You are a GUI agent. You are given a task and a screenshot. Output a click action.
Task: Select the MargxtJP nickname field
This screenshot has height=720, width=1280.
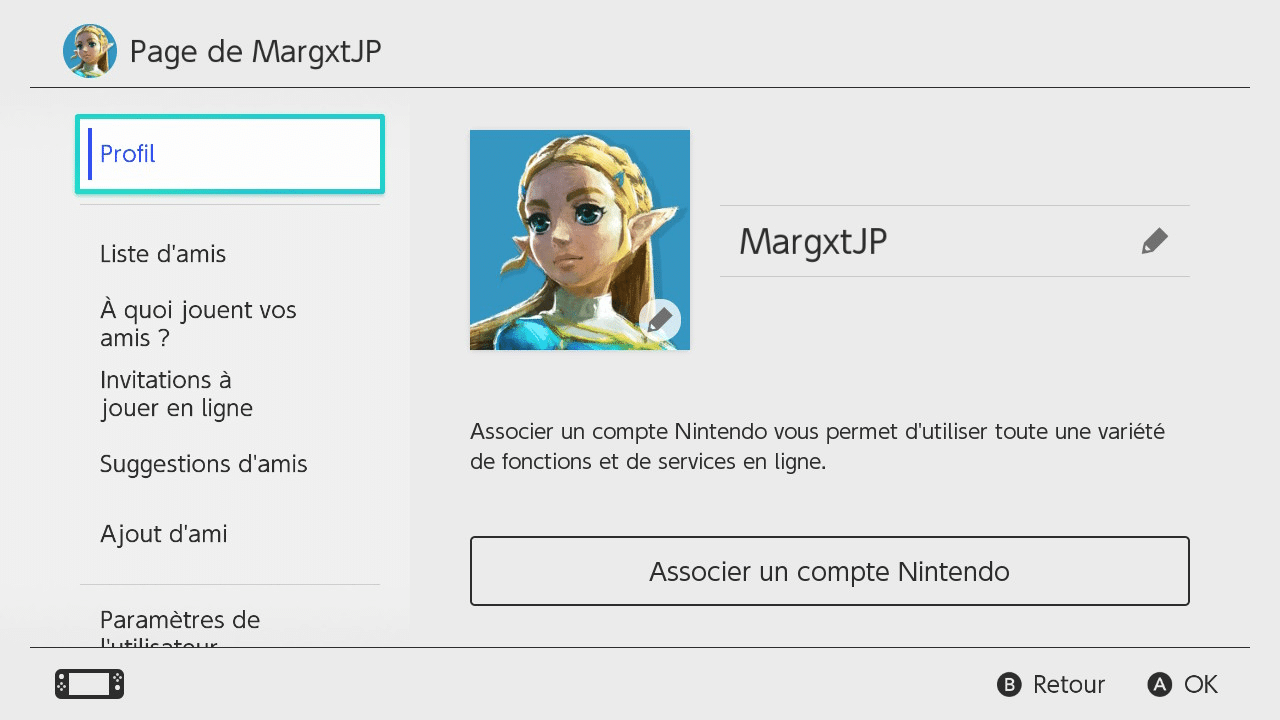tap(955, 241)
